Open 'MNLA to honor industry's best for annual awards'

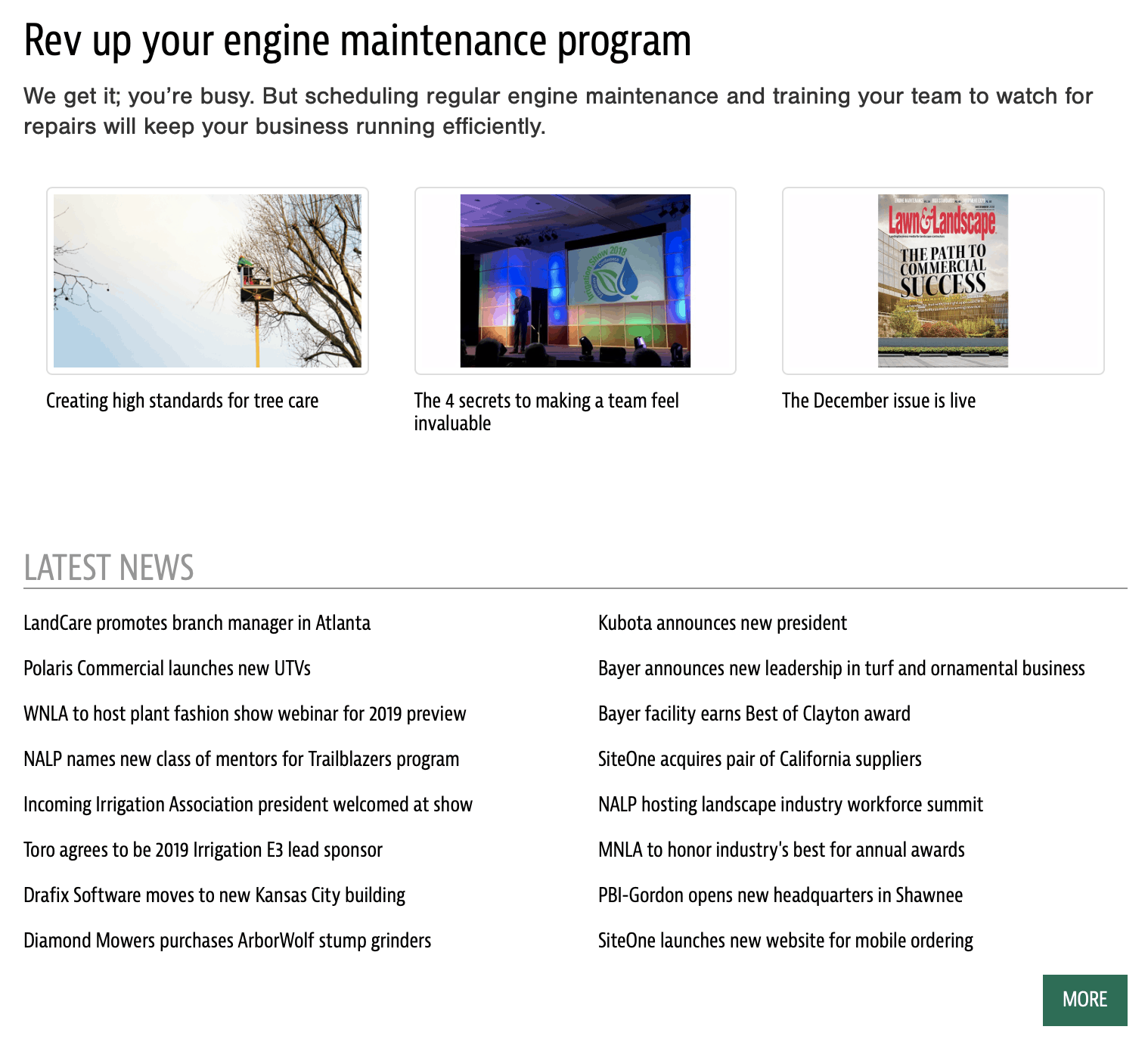[x=781, y=850]
